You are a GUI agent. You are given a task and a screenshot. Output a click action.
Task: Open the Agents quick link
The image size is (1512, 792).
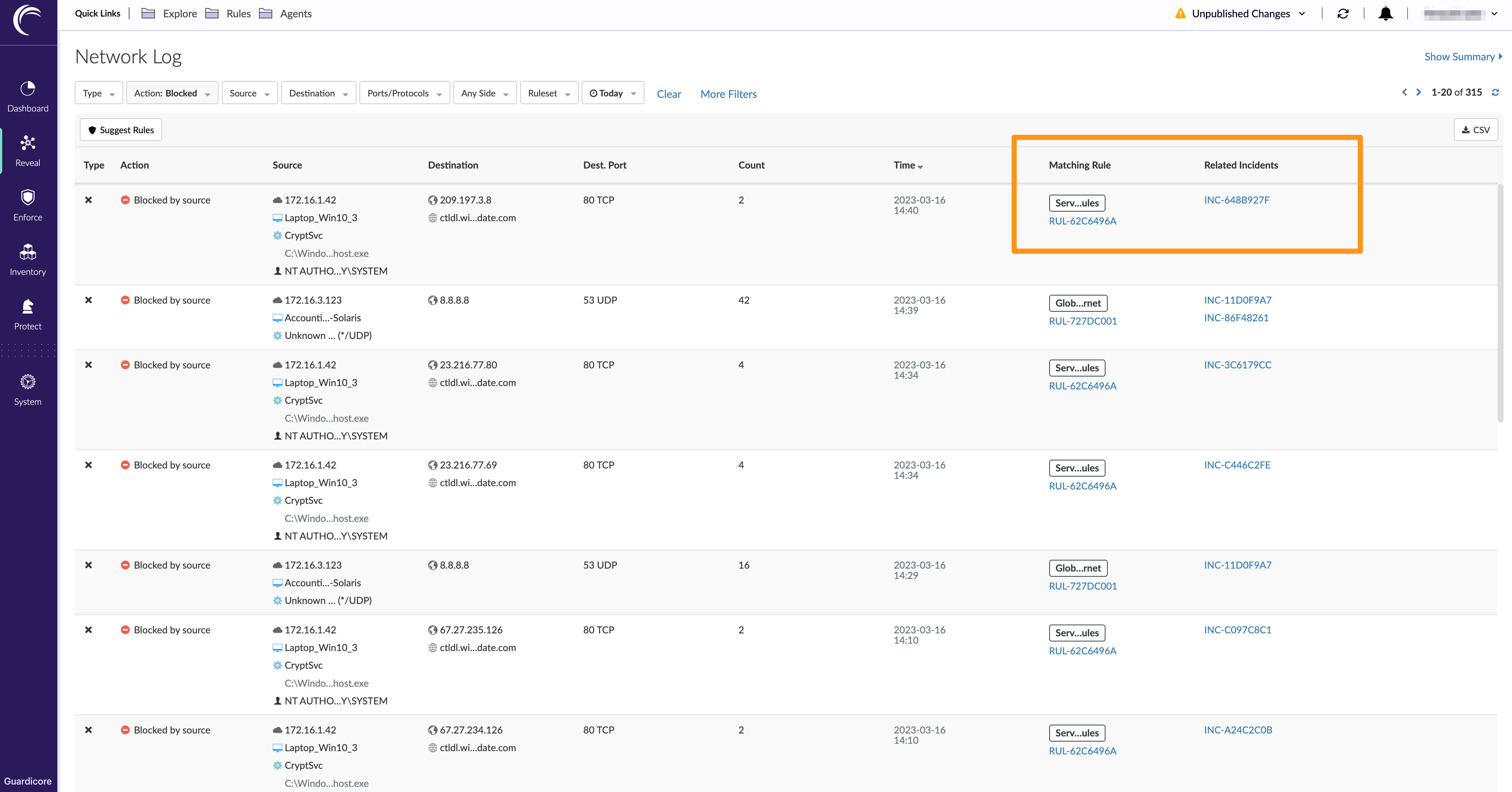tap(296, 14)
